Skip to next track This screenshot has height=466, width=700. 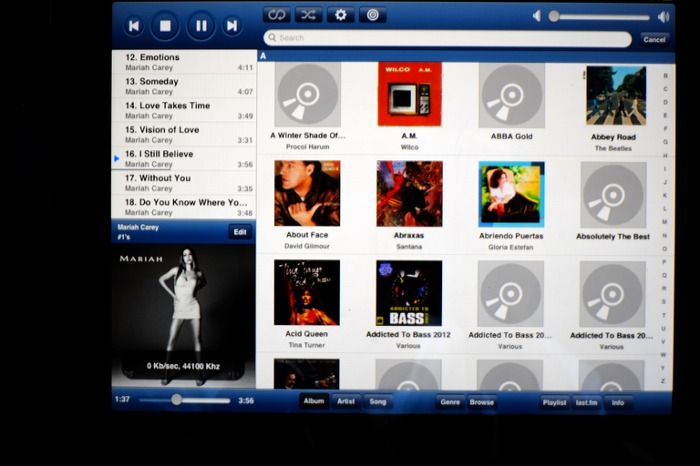point(232,26)
